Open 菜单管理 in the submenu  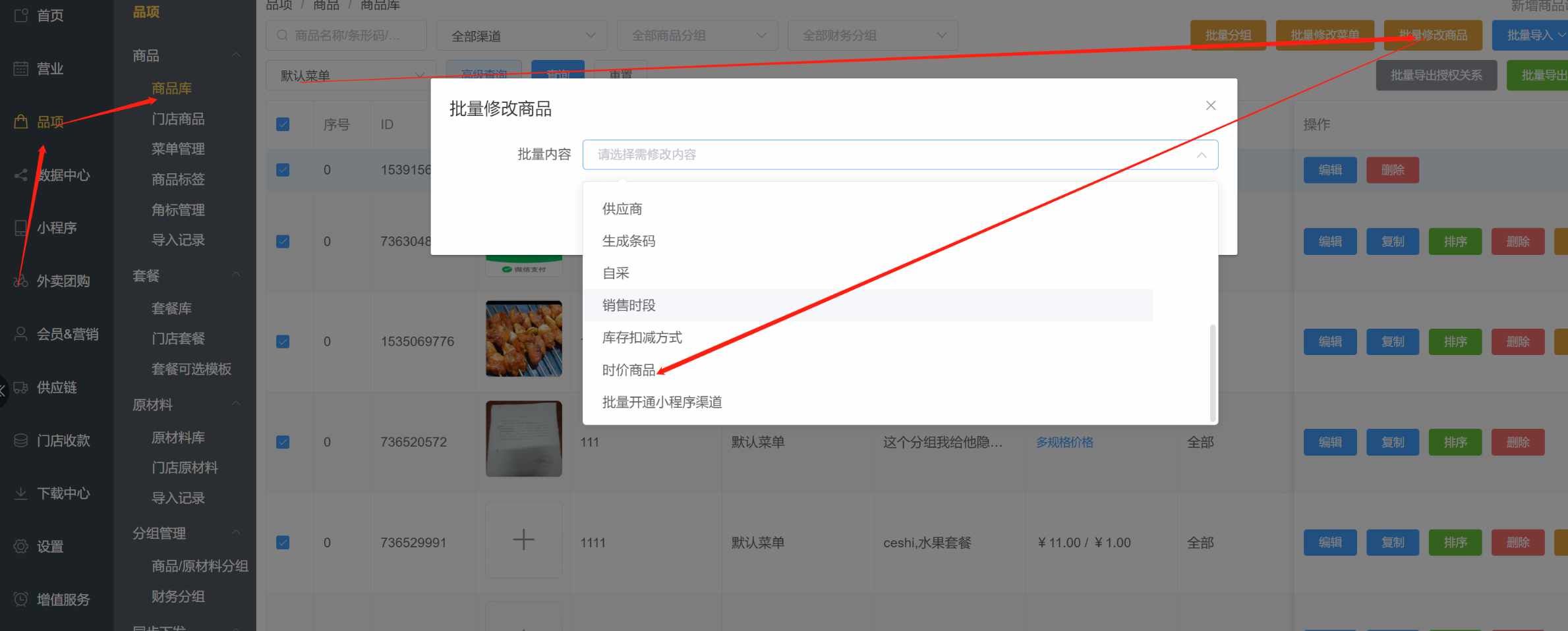pos(178,149)
